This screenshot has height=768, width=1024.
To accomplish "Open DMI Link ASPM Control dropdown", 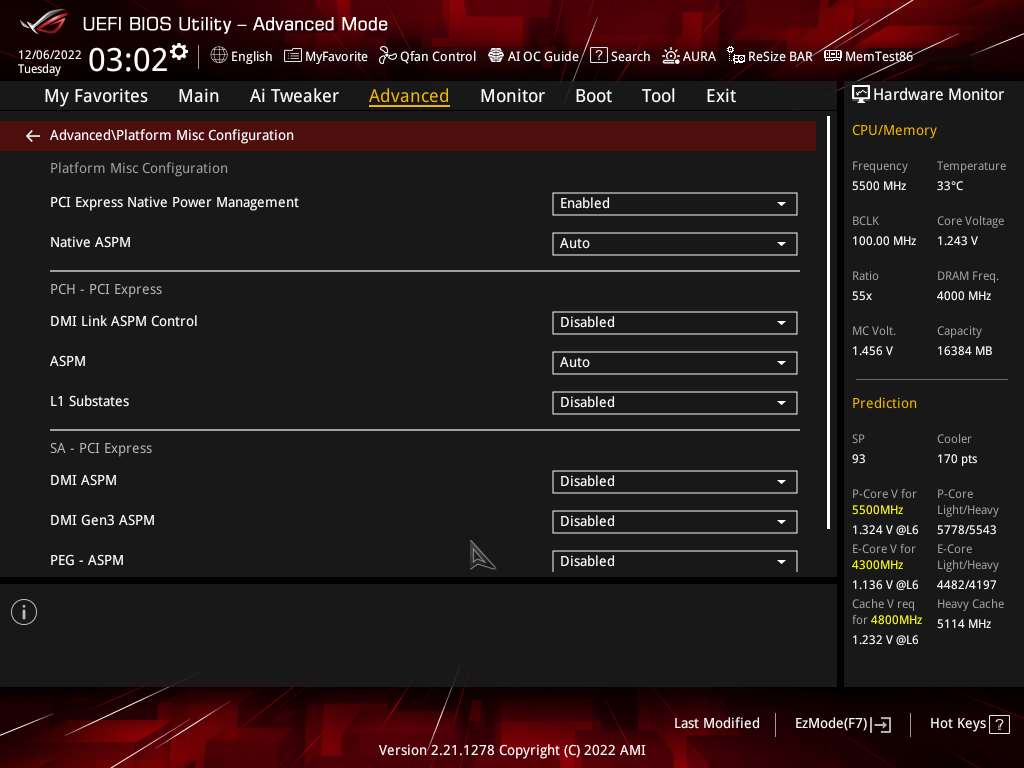I will point(674,323).
